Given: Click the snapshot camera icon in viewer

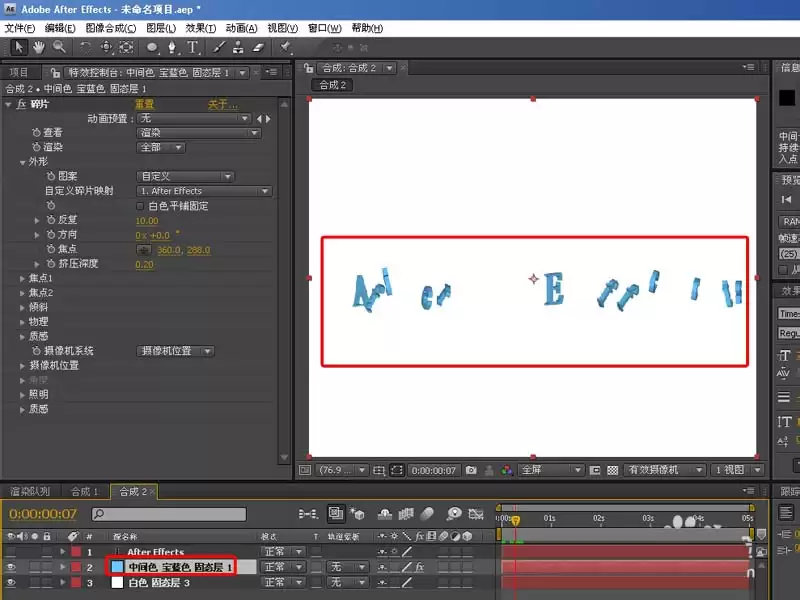Looking at the screenshot, I should (x=471, y=470).
